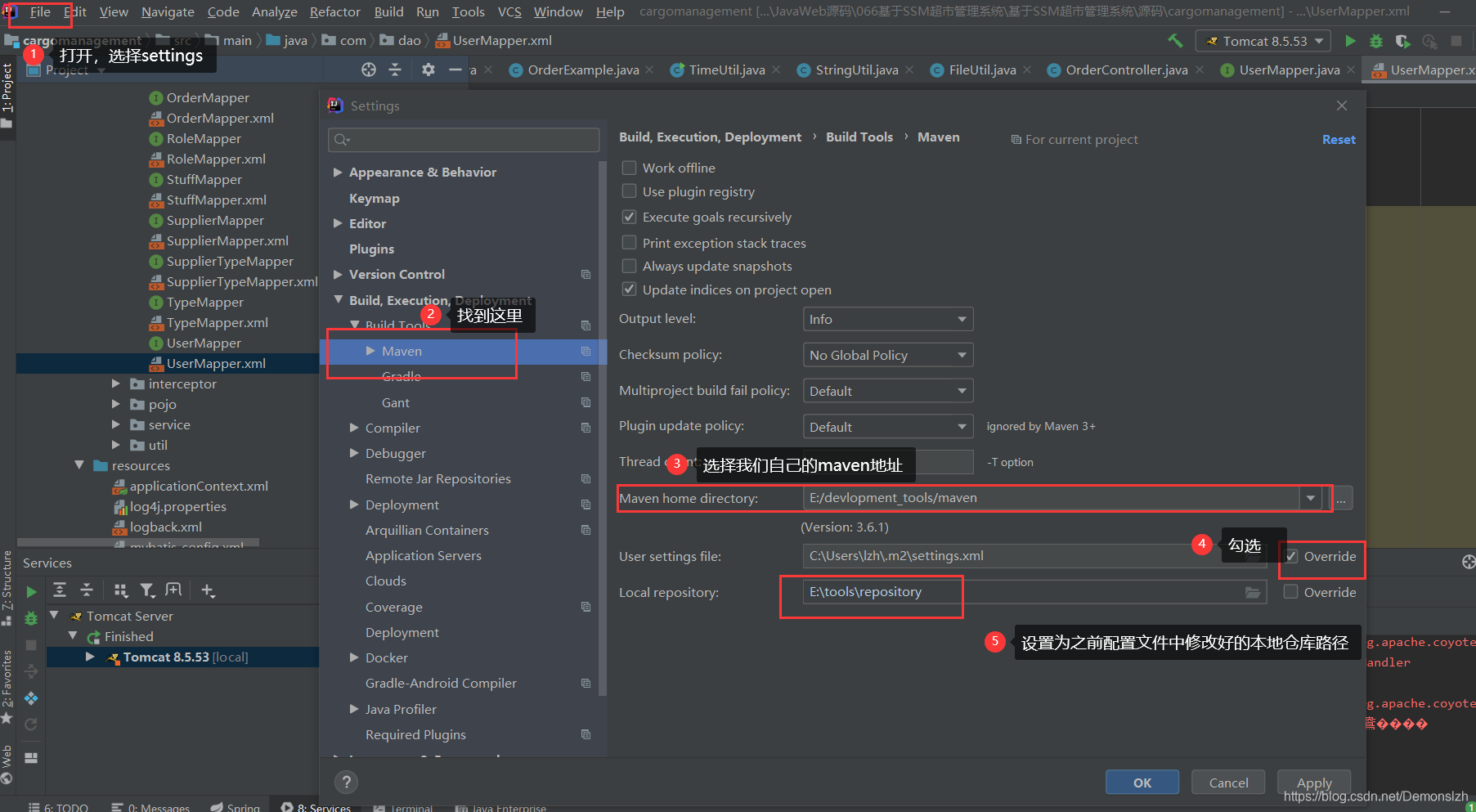Viewport: 1476px width, 812px height.
Task: Click the locate target icon in Project panel
Action: pos(369,70)
